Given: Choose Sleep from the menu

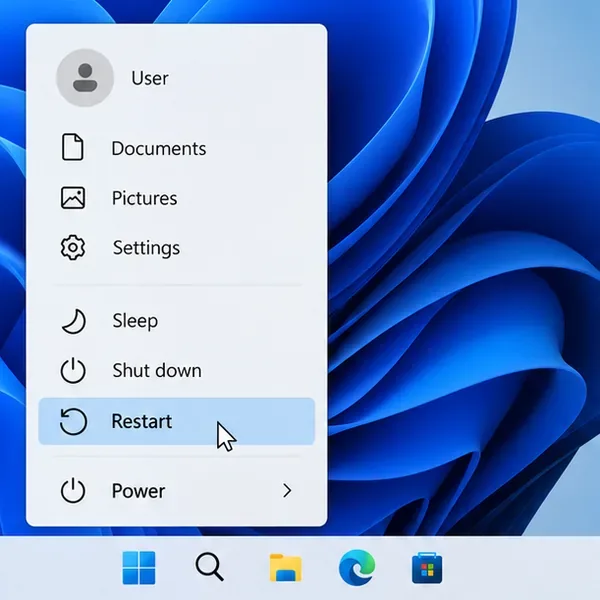Looking at the screenshot, I should coord(135,321).
